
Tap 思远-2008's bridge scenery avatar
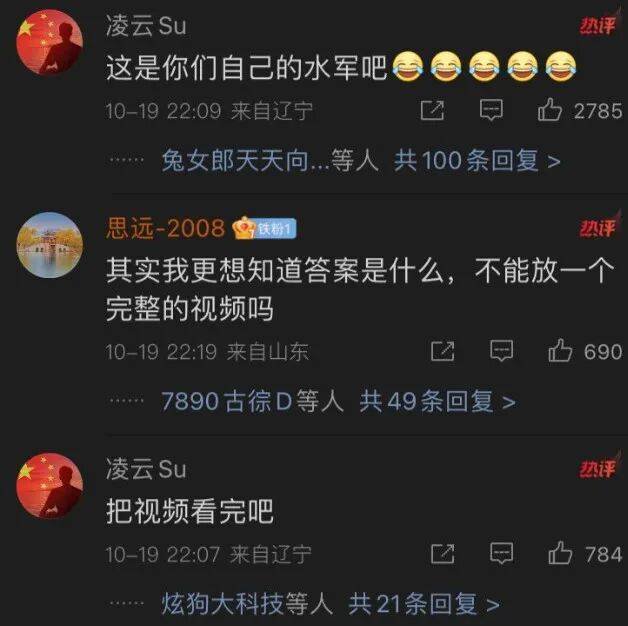[x=50, y=245]
